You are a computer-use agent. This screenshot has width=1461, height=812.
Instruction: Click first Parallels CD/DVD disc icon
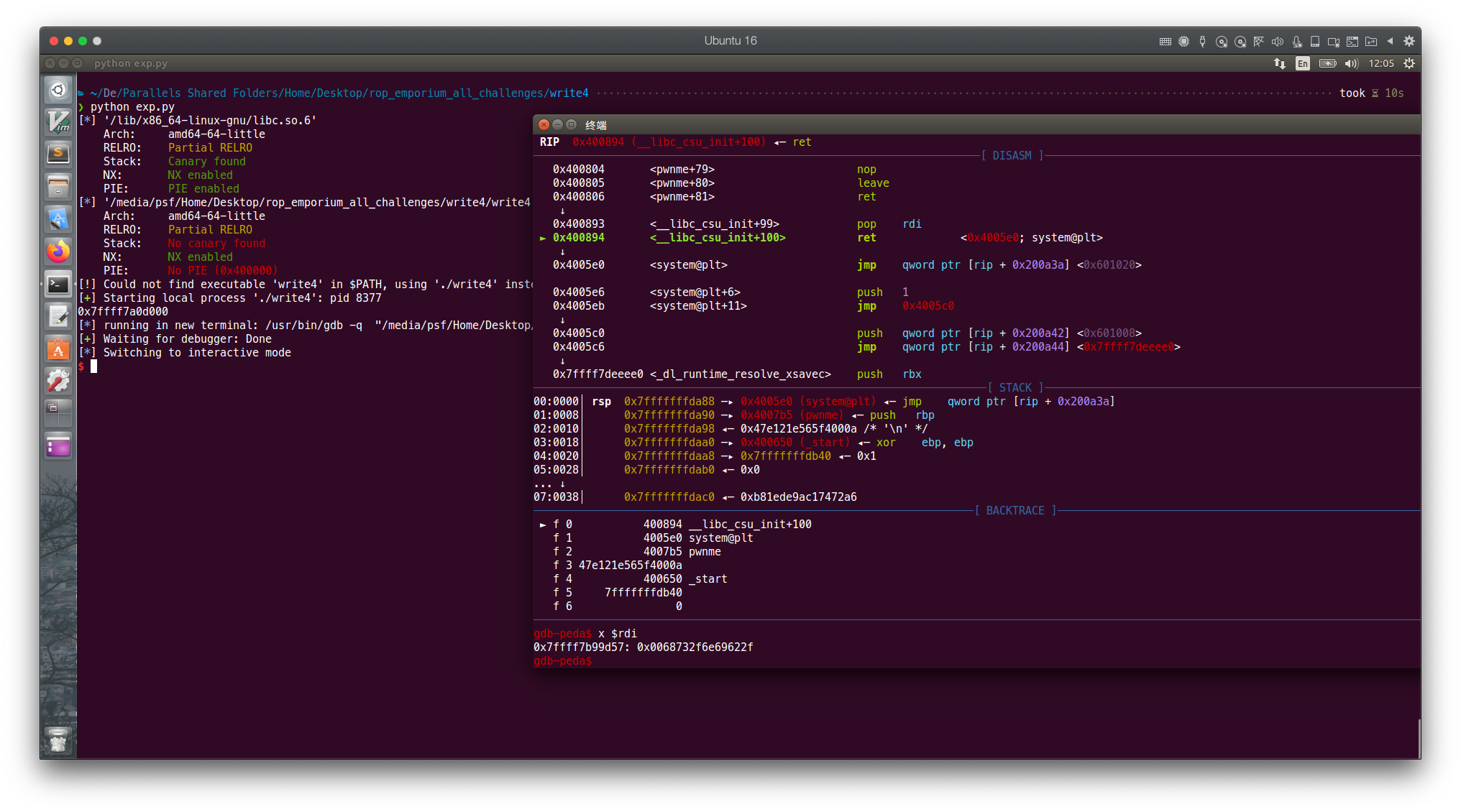(1221, 42)
